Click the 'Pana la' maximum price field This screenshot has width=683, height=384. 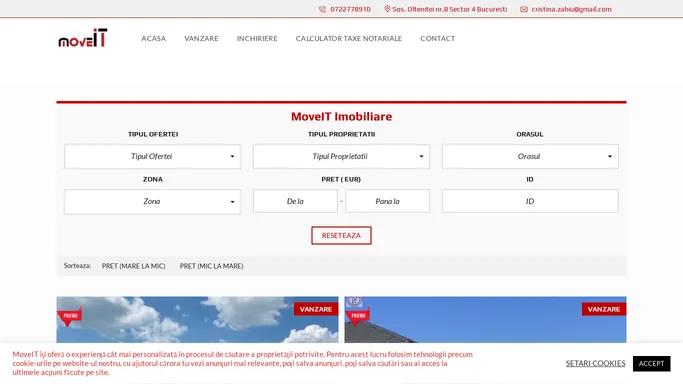coord(388,201)
